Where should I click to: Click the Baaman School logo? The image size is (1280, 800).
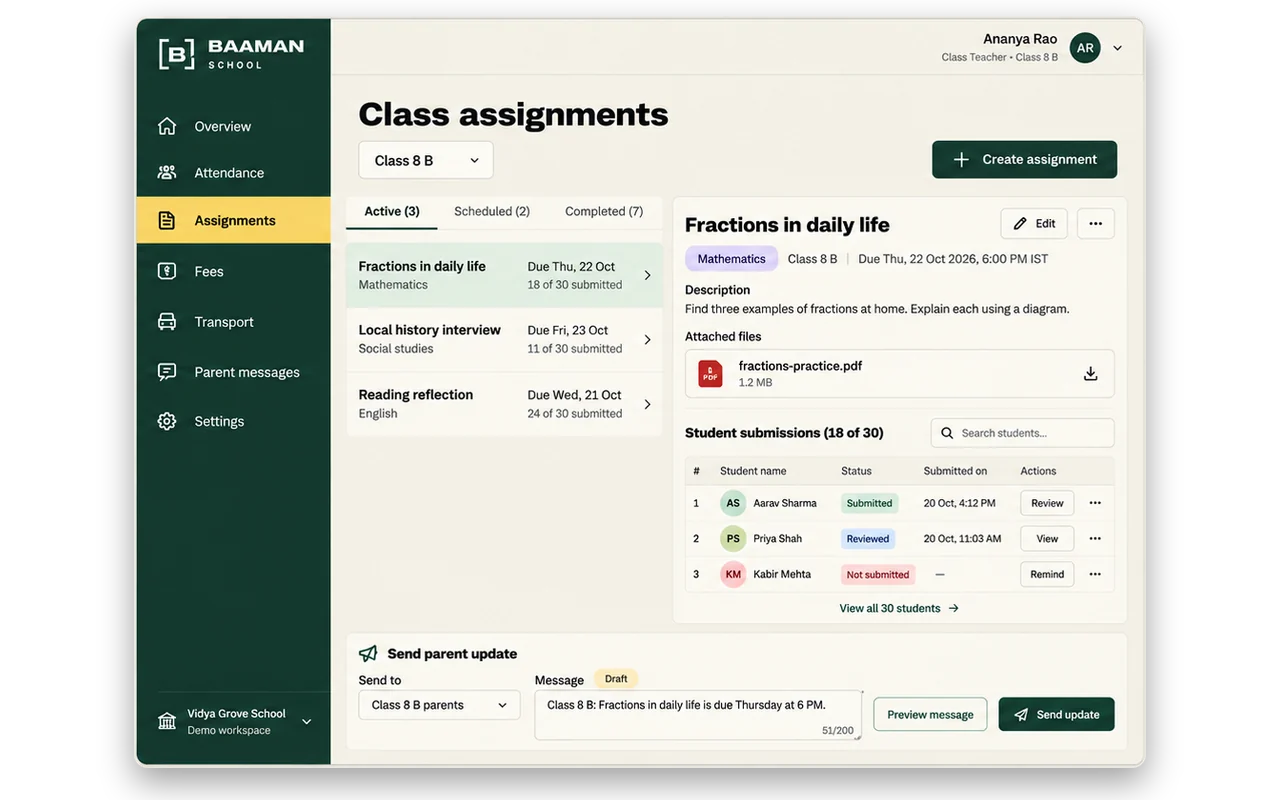(x=231, y=53)
